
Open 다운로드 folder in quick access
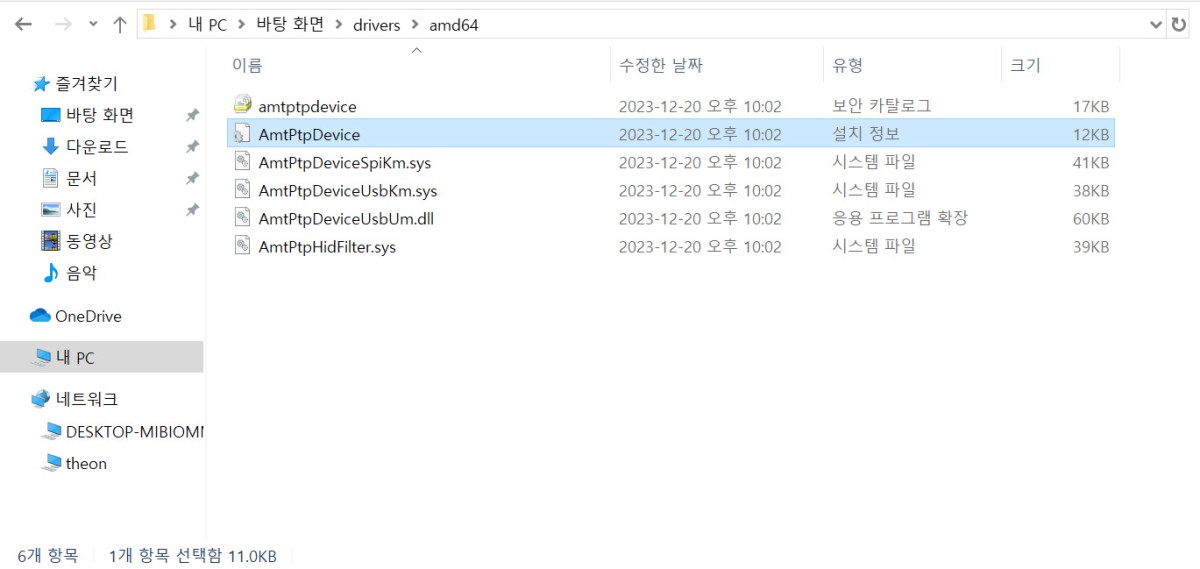click(96, 147)
